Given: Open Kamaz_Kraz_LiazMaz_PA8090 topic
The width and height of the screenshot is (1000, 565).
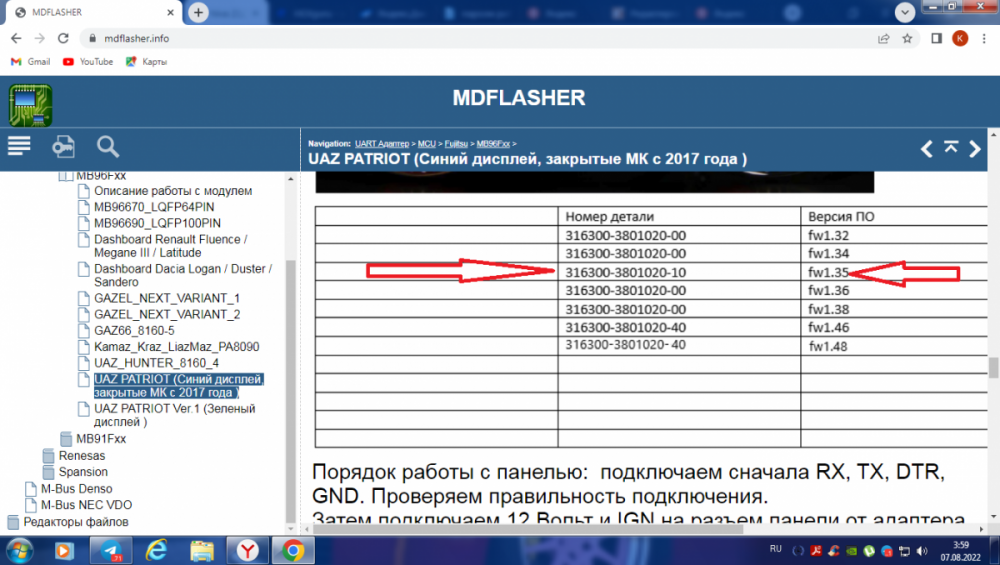Looking at the screenshot, I should [177, 347].
